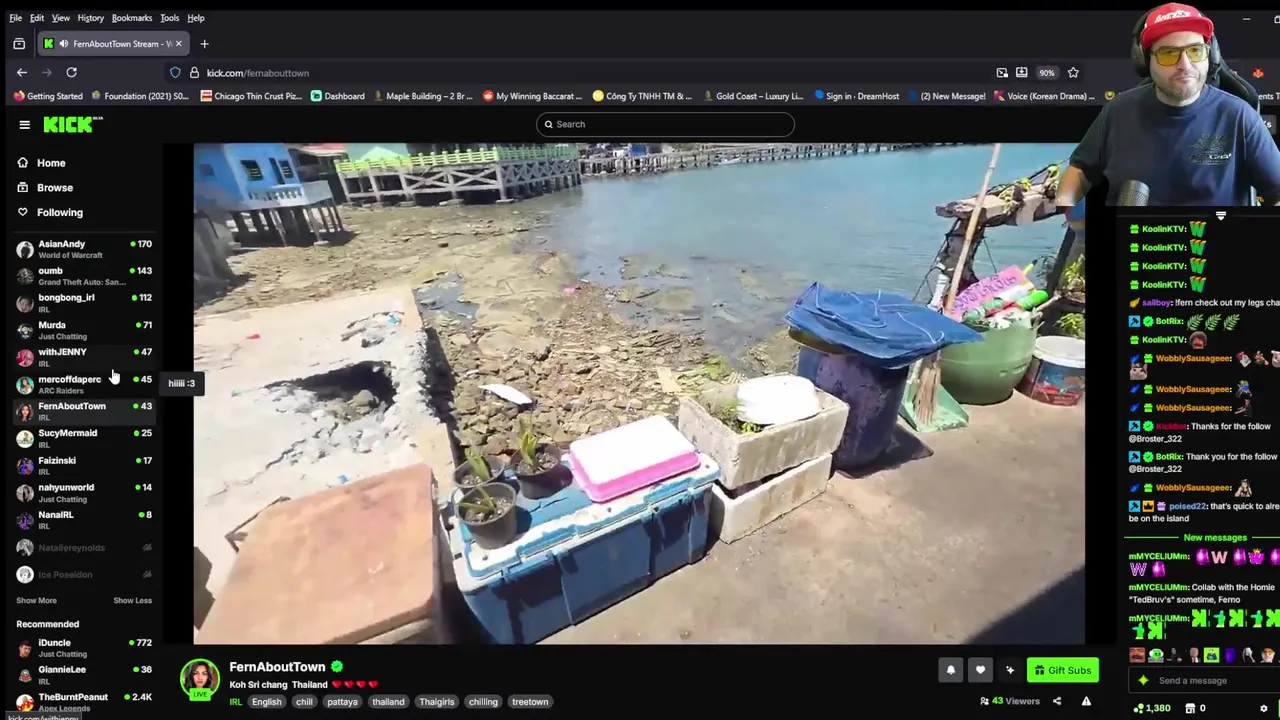Click the kick.com/fernabouttown address bar
Image resolution: width=1280 pixels, height=720 pixels.
(580, 73)
